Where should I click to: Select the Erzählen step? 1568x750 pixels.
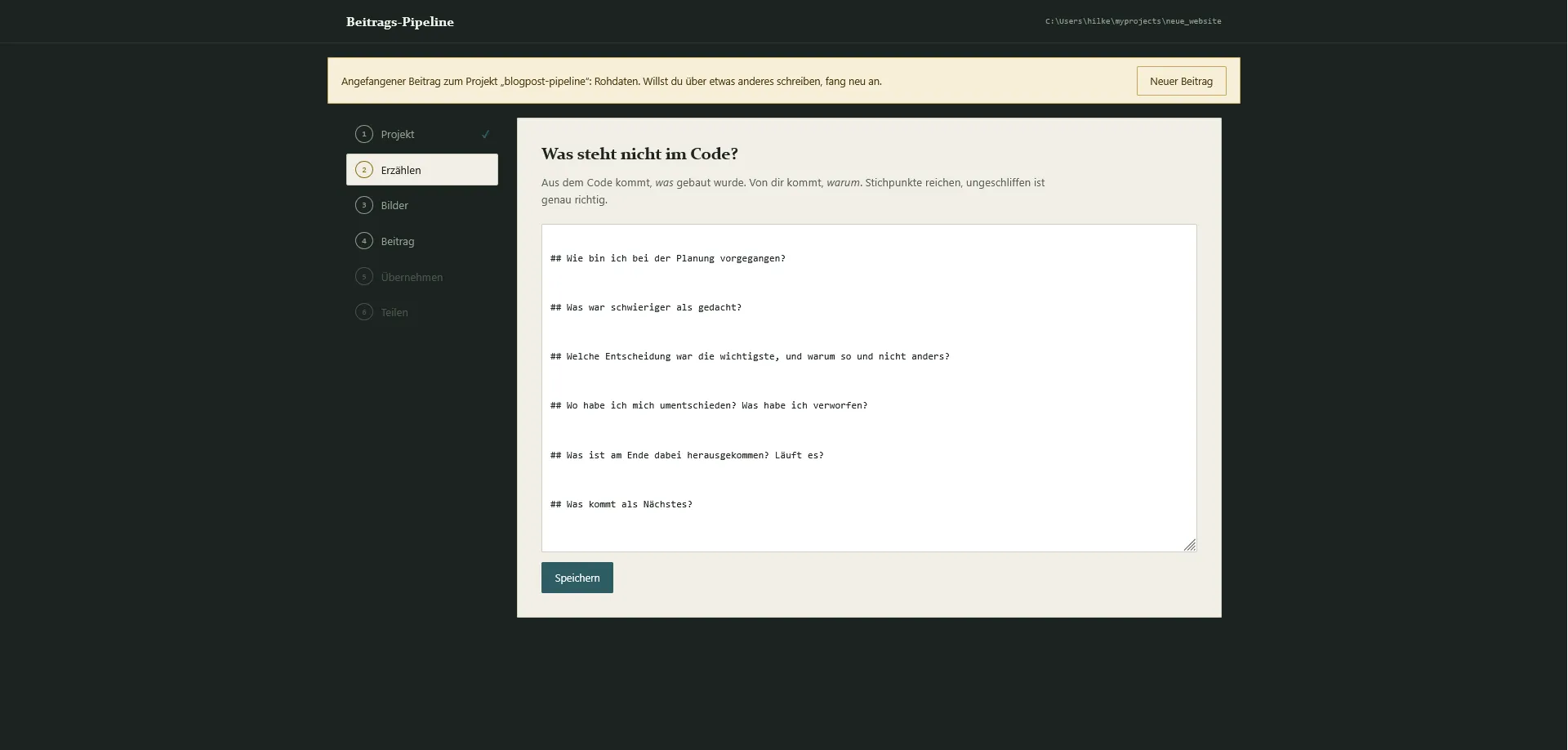click(422, 170)
